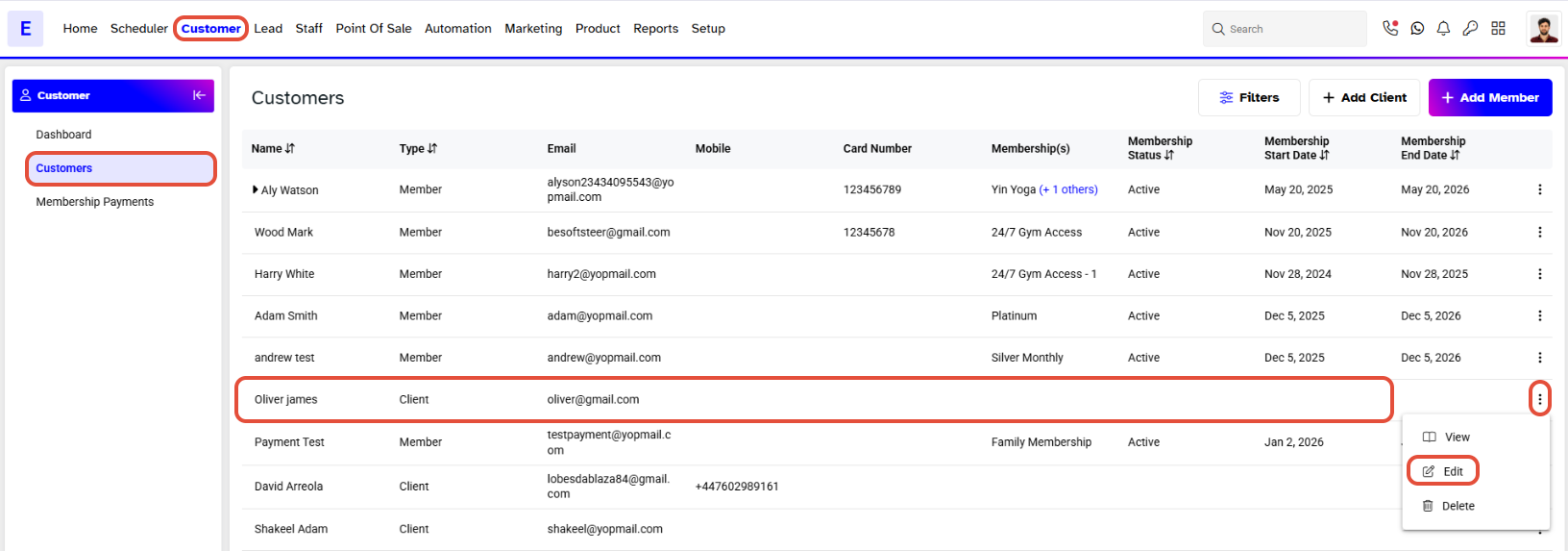The image size is (1568, 551).
Task: Click the Silver Monthly membership cell
Action: [x=1027, y=358]
